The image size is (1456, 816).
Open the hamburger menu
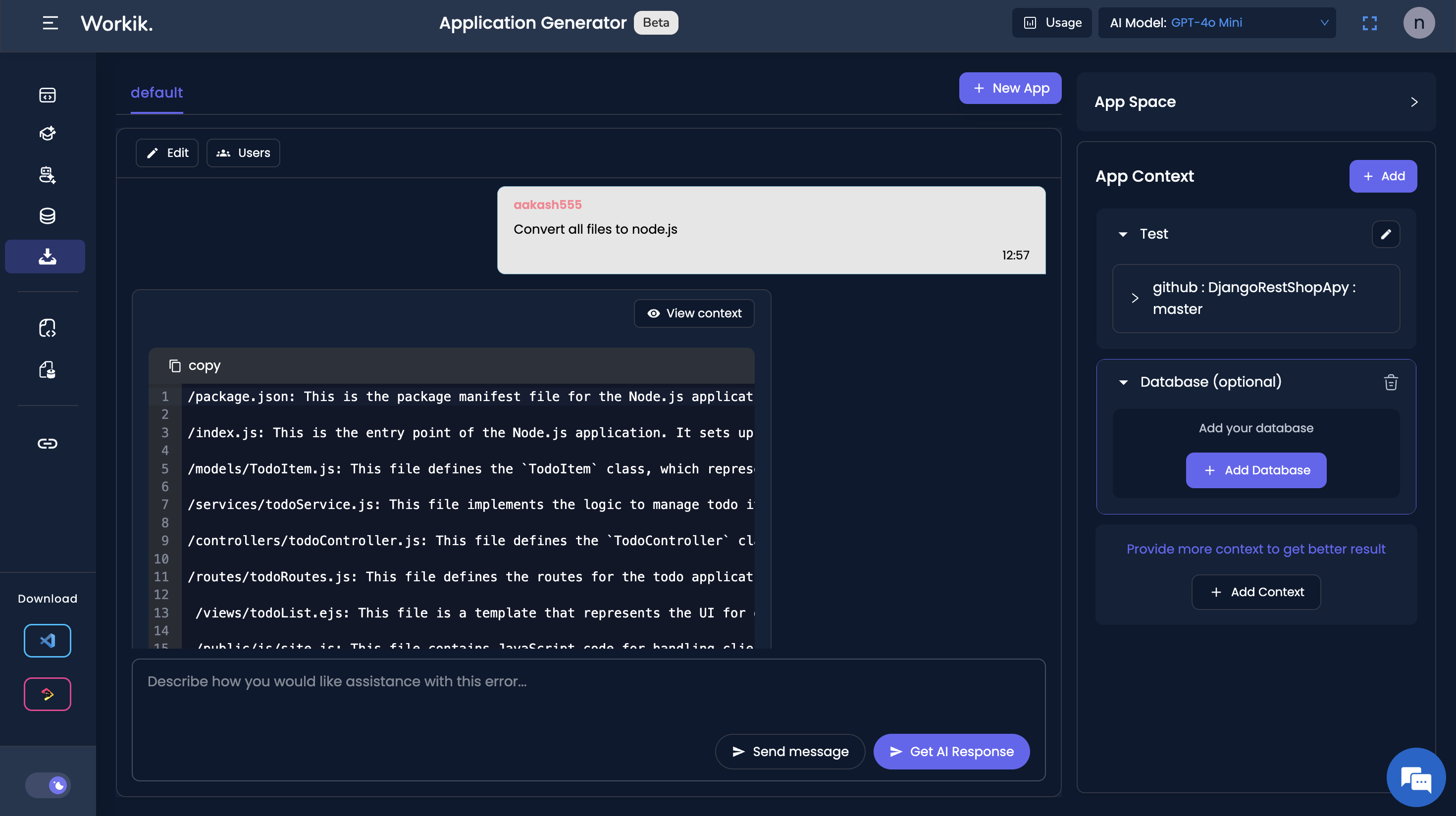click(x=51, y=23)
